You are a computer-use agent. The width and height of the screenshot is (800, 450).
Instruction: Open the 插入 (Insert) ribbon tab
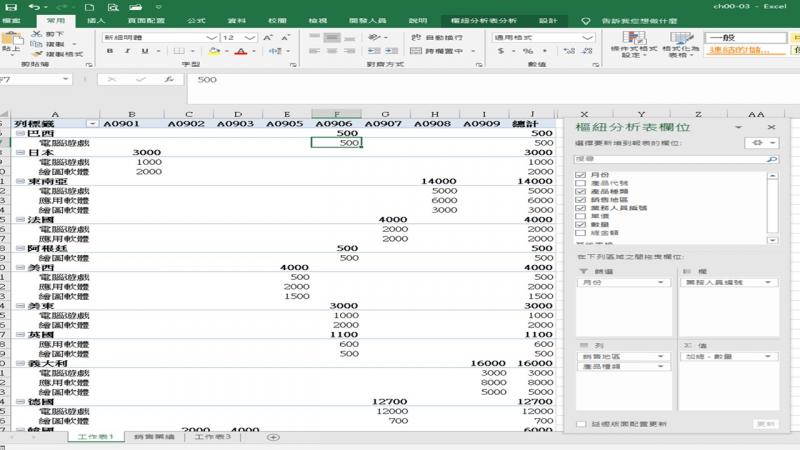click(x=96, y=21)
